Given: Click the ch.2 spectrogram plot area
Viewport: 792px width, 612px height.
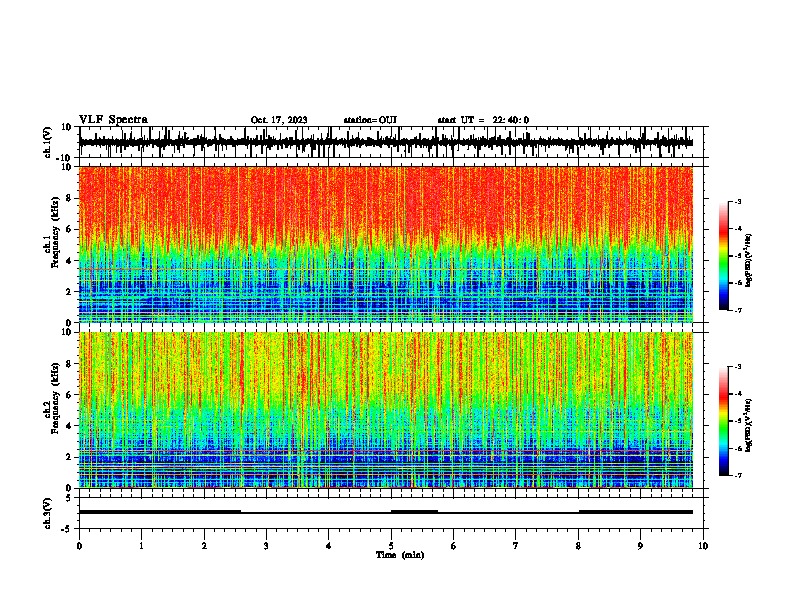Looking at the screenshot, I should pos(386,410).
